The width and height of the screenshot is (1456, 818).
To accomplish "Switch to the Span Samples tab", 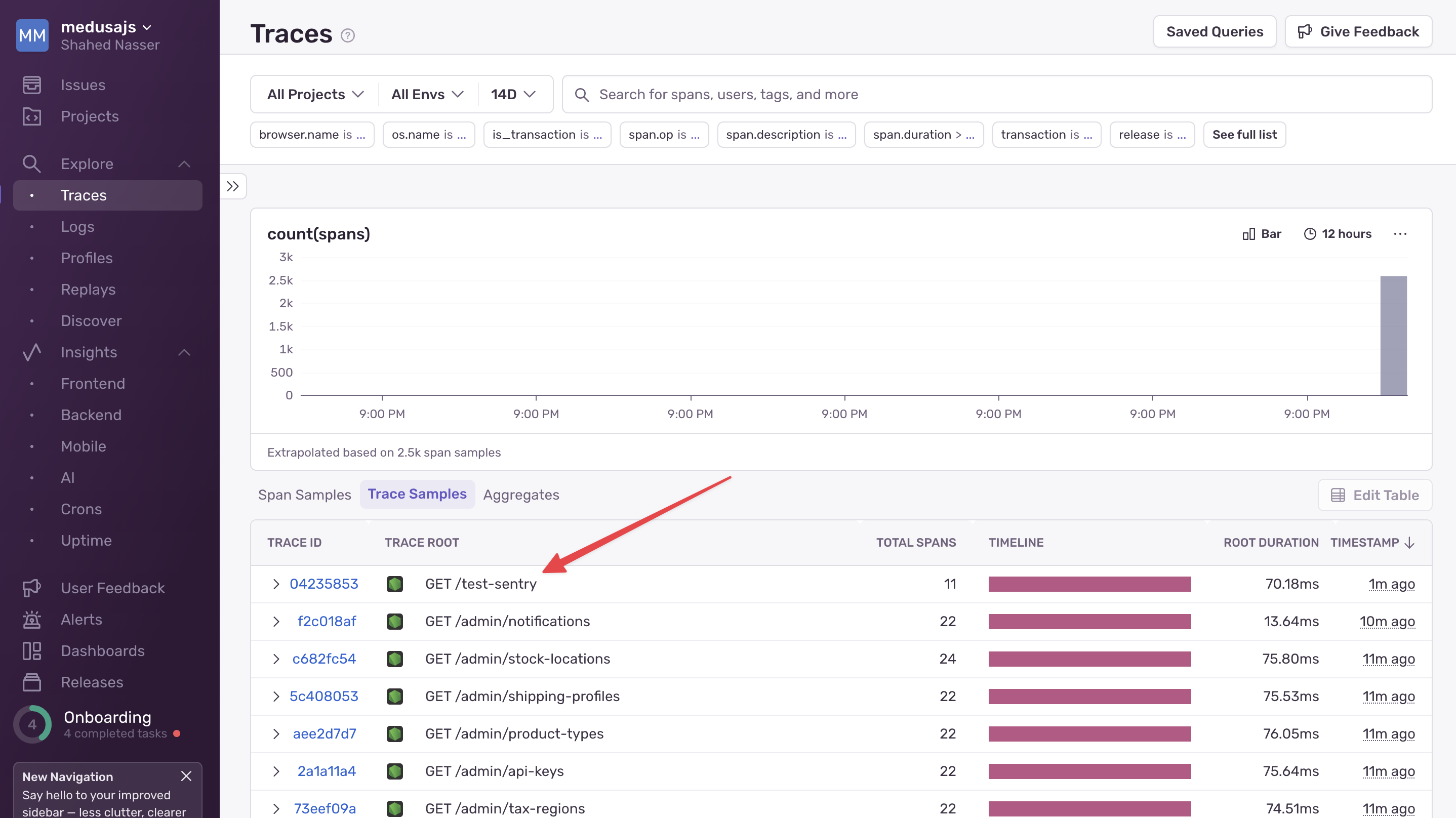I will (305, 495).
